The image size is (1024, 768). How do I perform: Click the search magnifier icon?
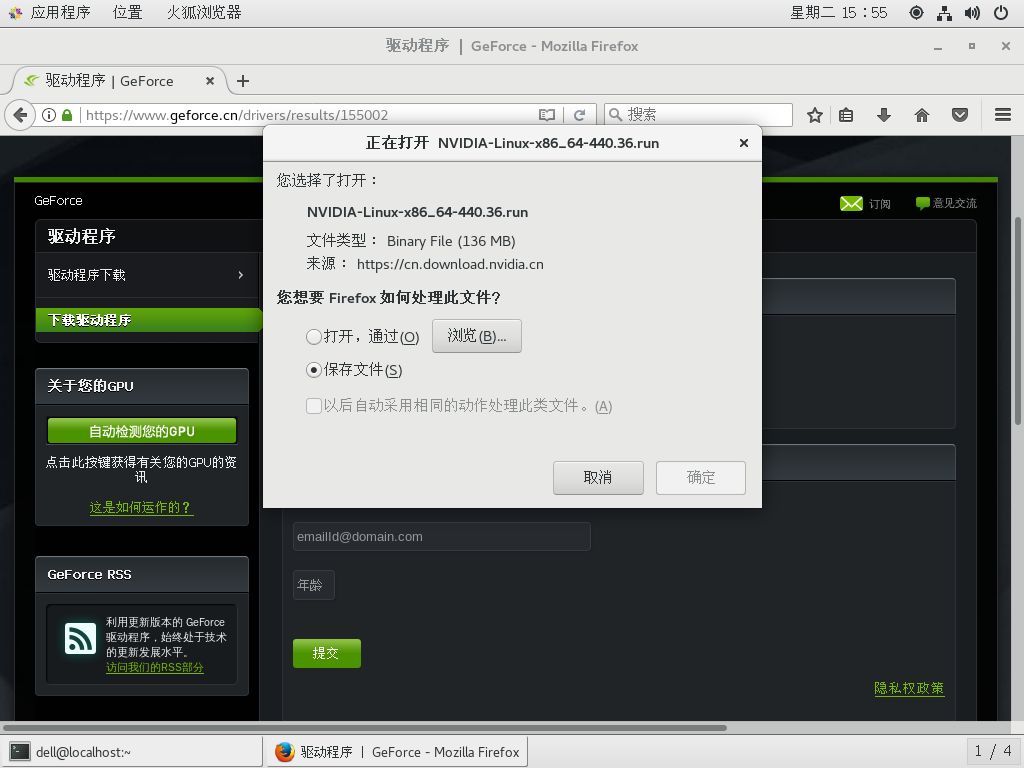click(615, 115)
